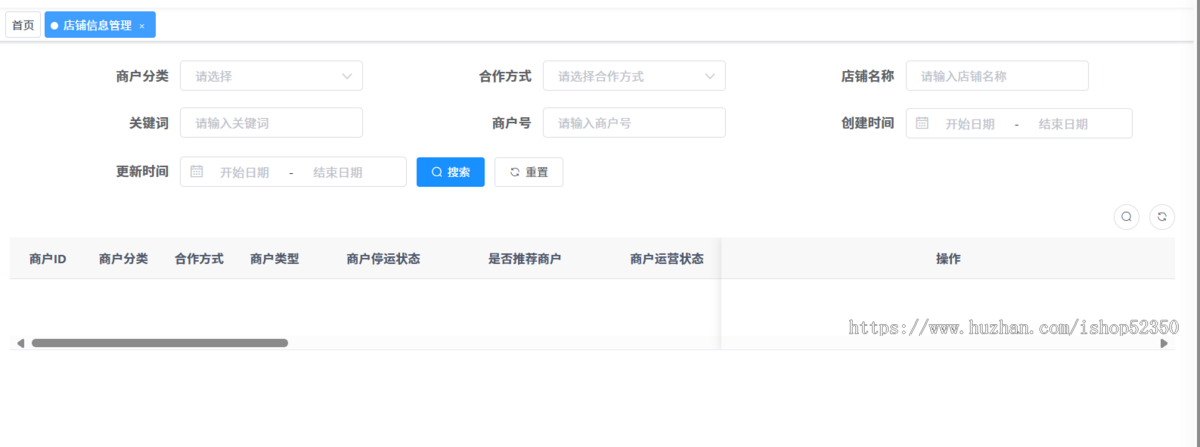
Task: Focus the 关键词 input field
Action: (271, 123)
